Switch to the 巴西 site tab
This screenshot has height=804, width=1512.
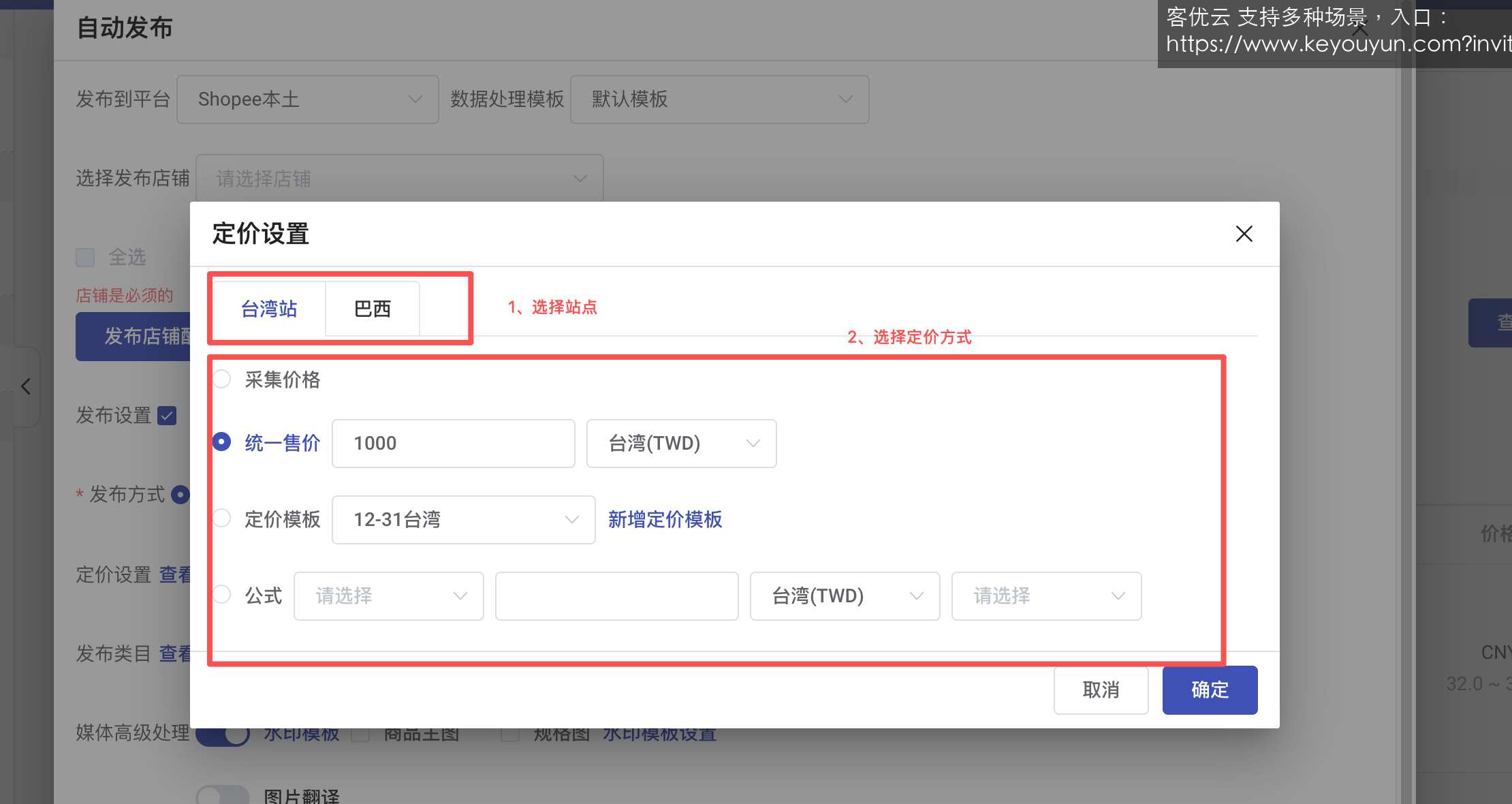(x=373, y=309)
